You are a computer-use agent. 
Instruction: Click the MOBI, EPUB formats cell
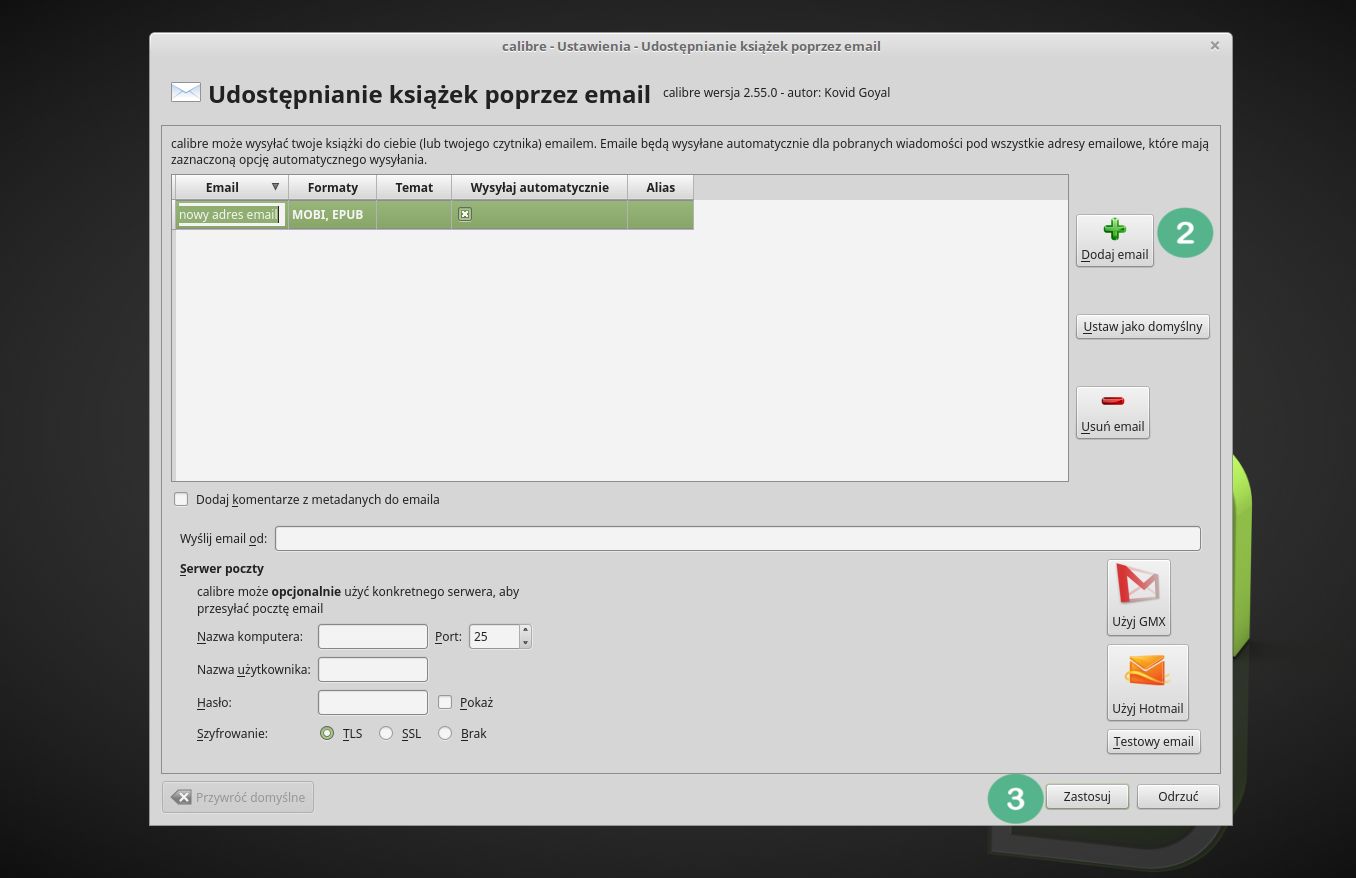(x=332, y=214)
